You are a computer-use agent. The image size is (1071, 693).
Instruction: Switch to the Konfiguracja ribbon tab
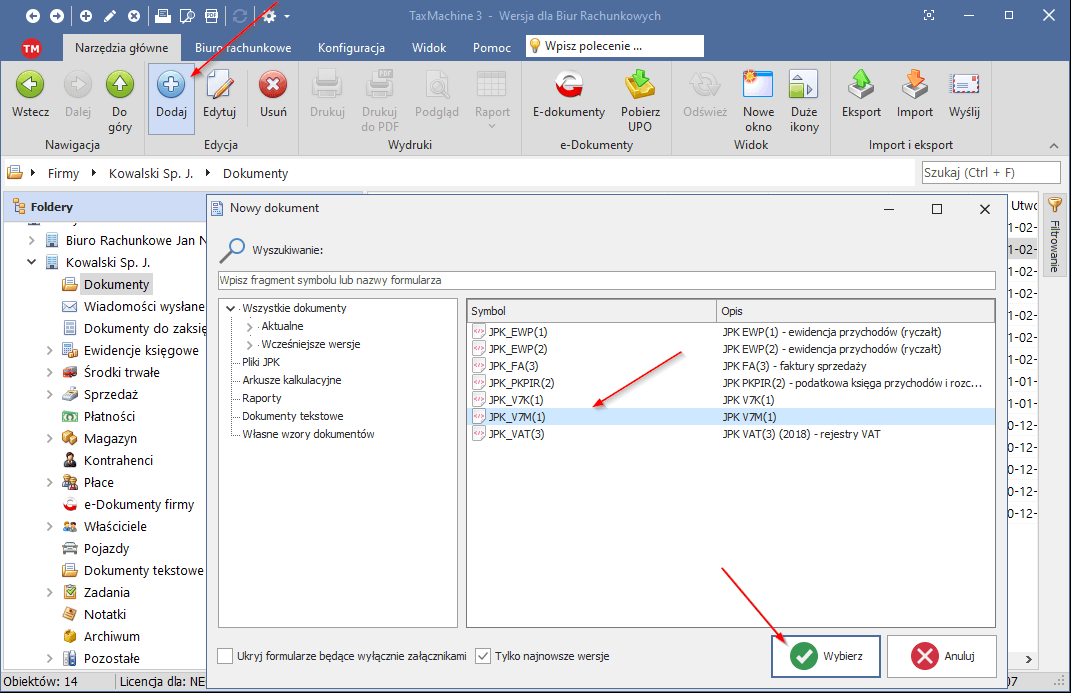(351, 48)
